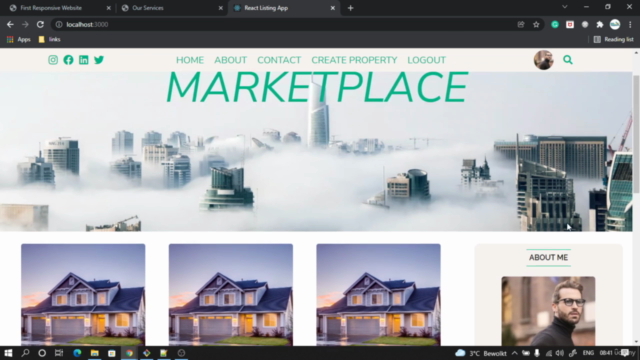
Task: Select the second house listing image
Action: (x=231, y=295)
